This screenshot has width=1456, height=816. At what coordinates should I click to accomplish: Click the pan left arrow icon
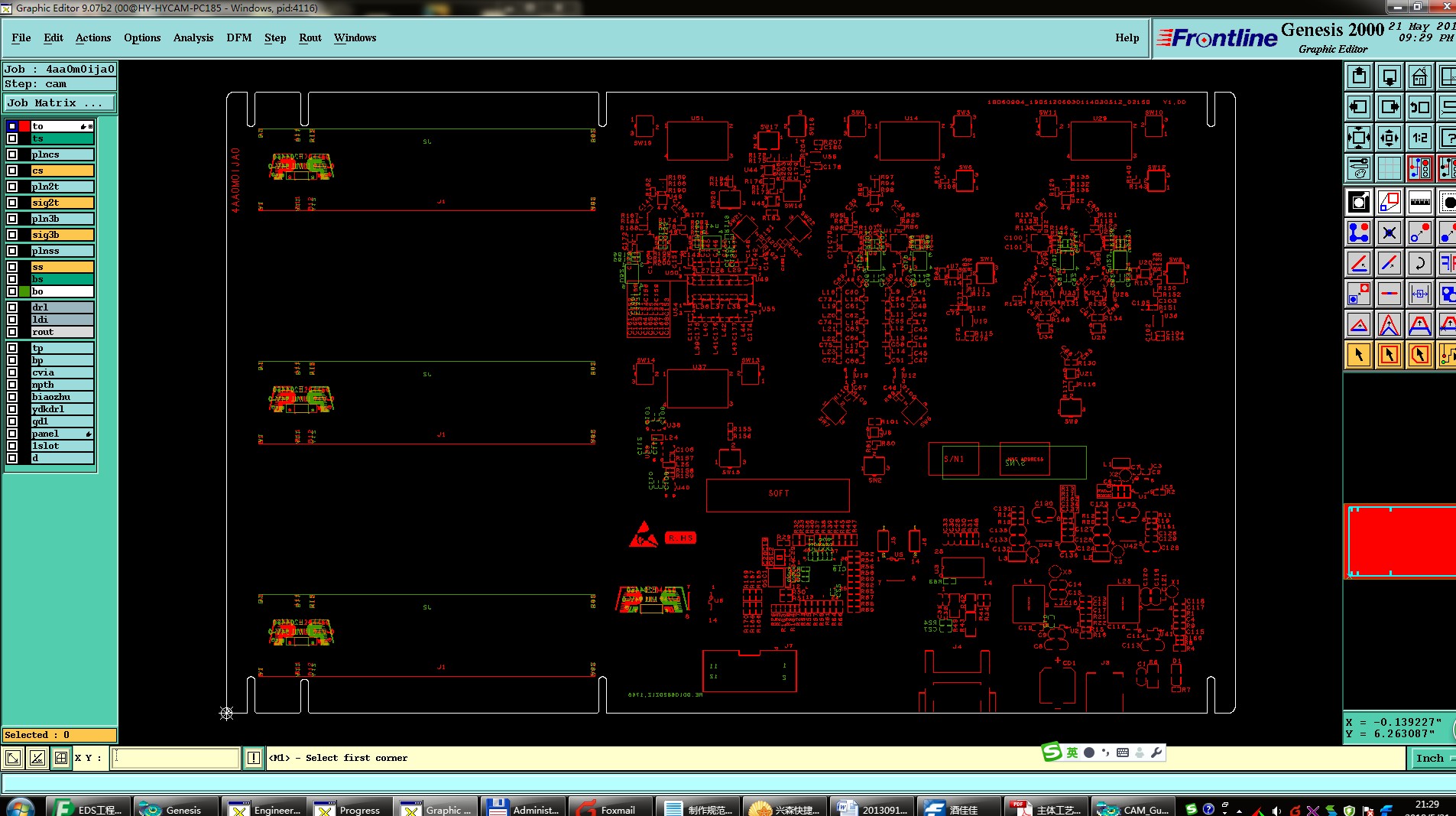point(1358,107)
